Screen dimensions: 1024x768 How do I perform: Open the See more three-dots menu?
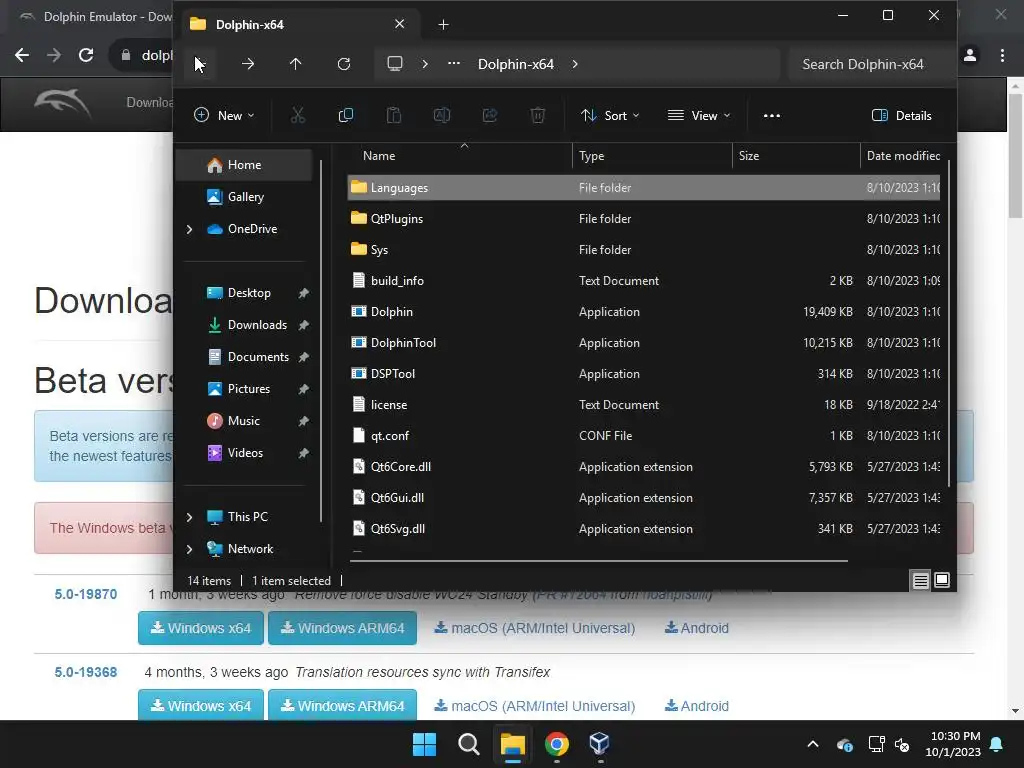772,116
